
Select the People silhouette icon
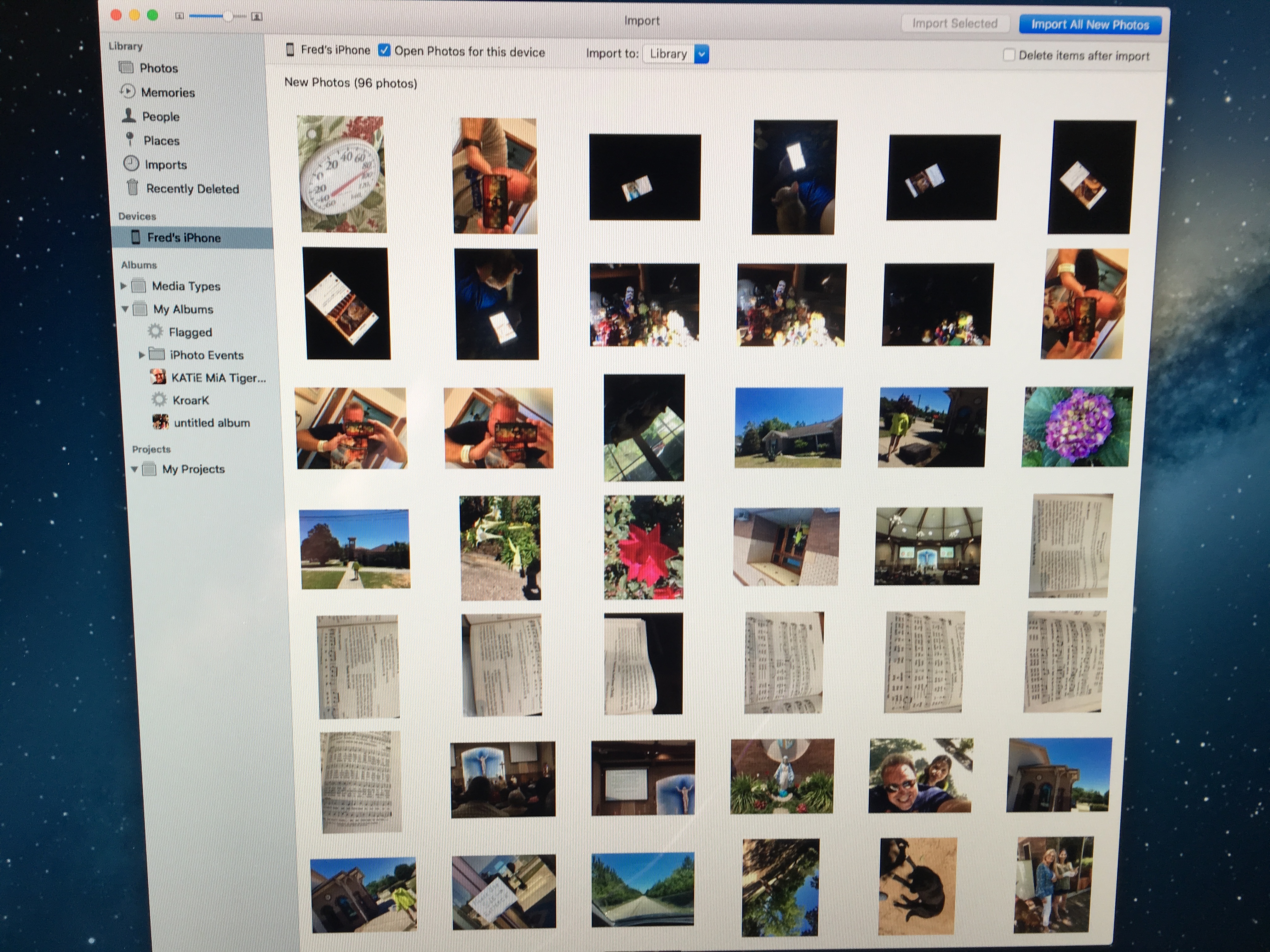click(x=129, y=116)
